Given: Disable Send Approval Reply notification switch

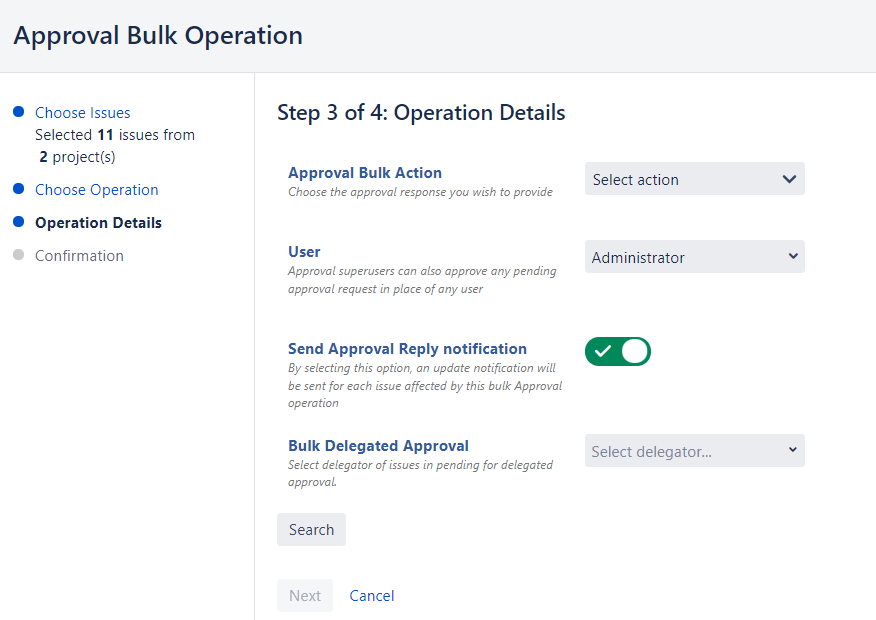Looking at the screenshot, I should click(618, 351).
